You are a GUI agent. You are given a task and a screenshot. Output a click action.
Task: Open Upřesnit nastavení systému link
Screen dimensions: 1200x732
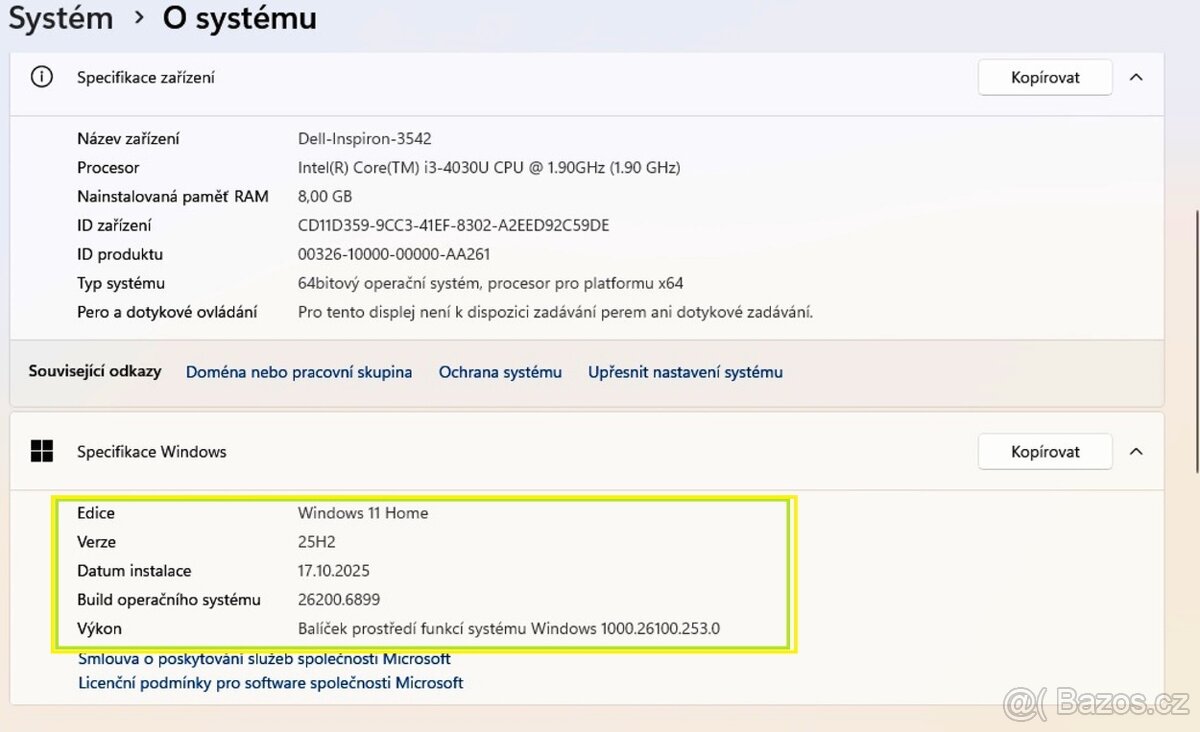click(x=685, y=372)
